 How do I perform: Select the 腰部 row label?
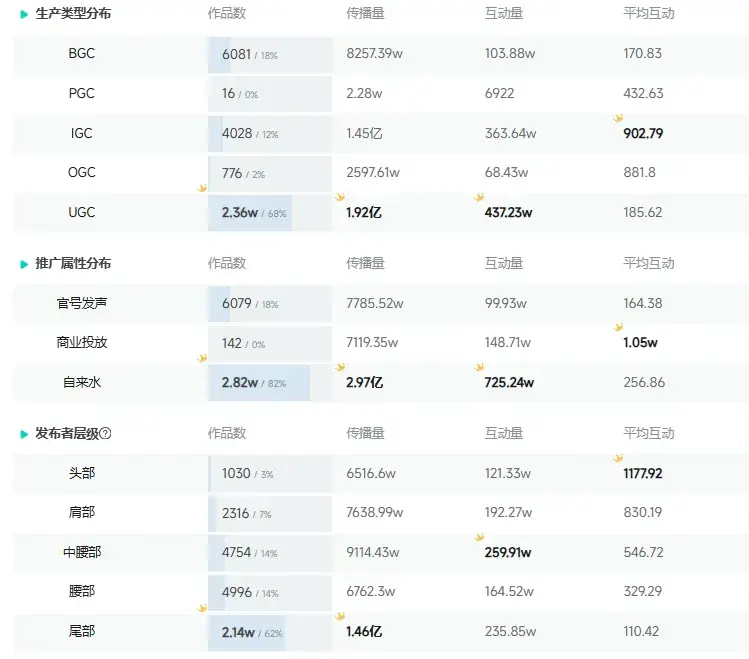[x=82, y=592]
